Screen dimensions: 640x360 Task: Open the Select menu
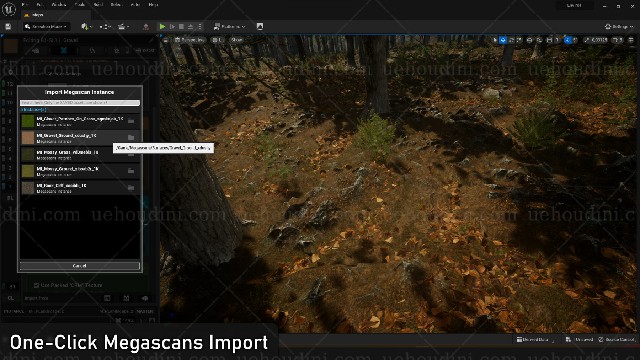[x=116, y=5]
